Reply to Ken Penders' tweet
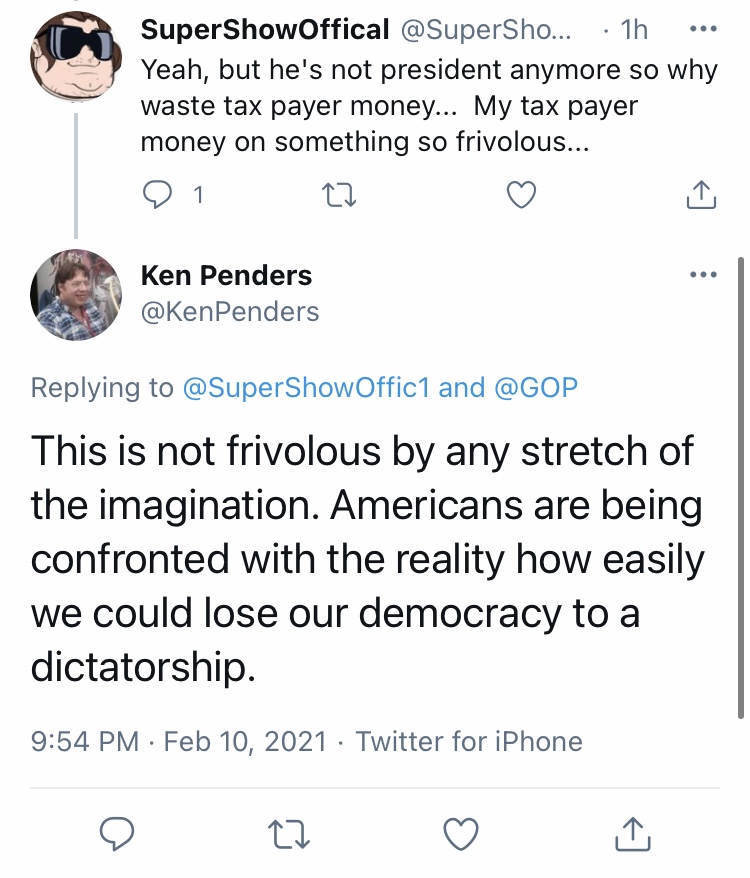Viewport: 750px width, 878px height. click(117, 834)
